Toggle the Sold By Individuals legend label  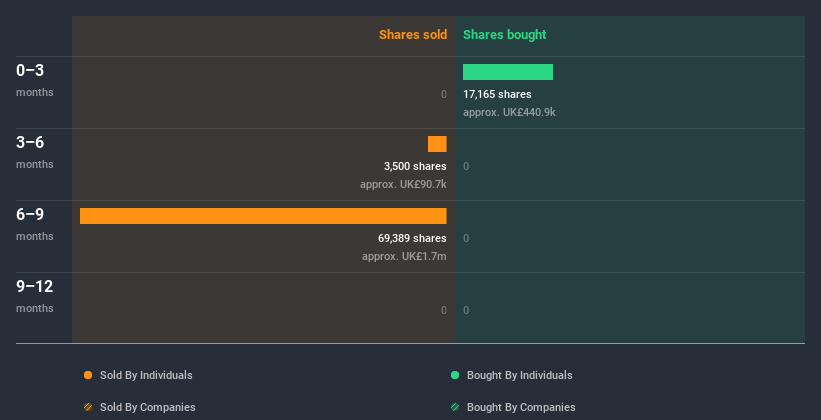pyautogui.click(x=146, y=375)
